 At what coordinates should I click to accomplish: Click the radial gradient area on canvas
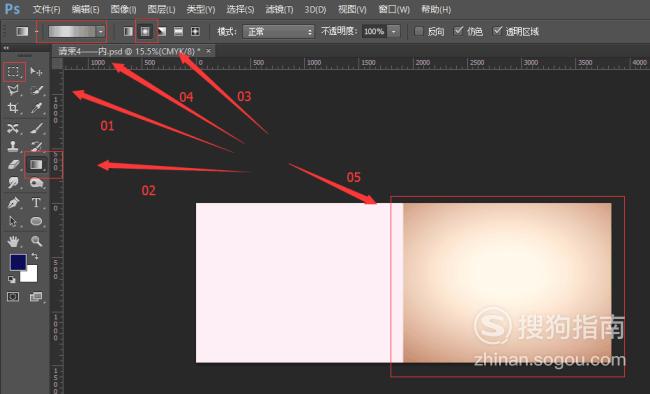[x=507, y=282]
